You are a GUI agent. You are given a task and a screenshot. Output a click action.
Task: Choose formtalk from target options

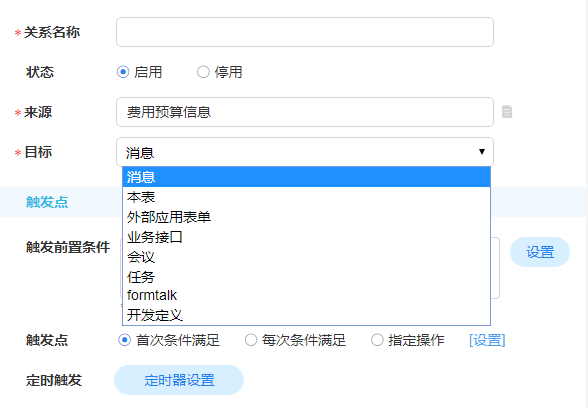[306, 296]
